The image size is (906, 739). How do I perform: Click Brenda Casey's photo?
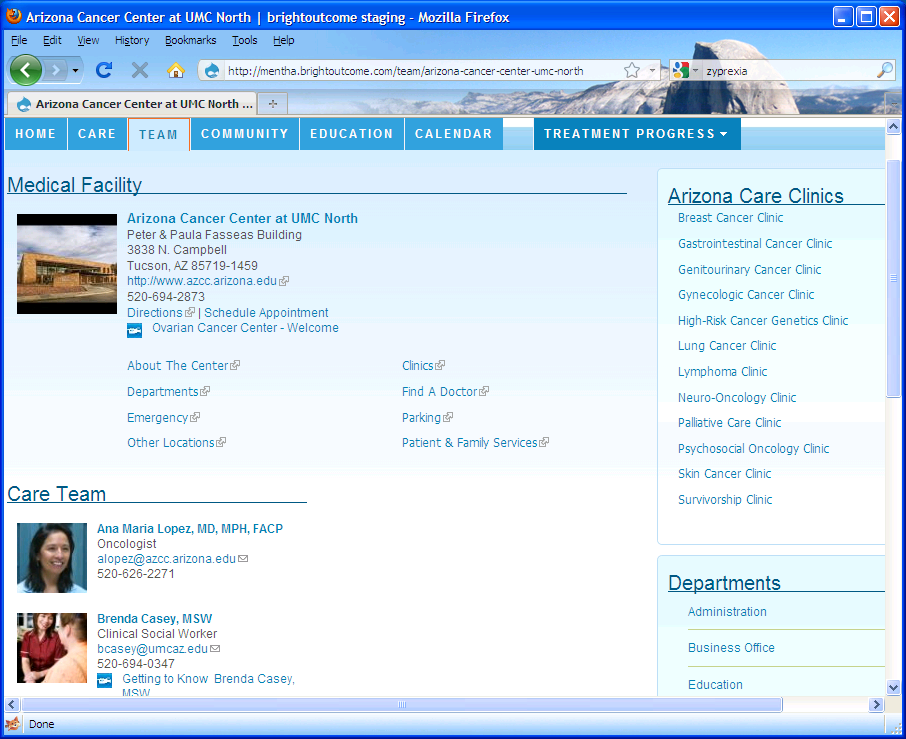click(x=52, y=648)
